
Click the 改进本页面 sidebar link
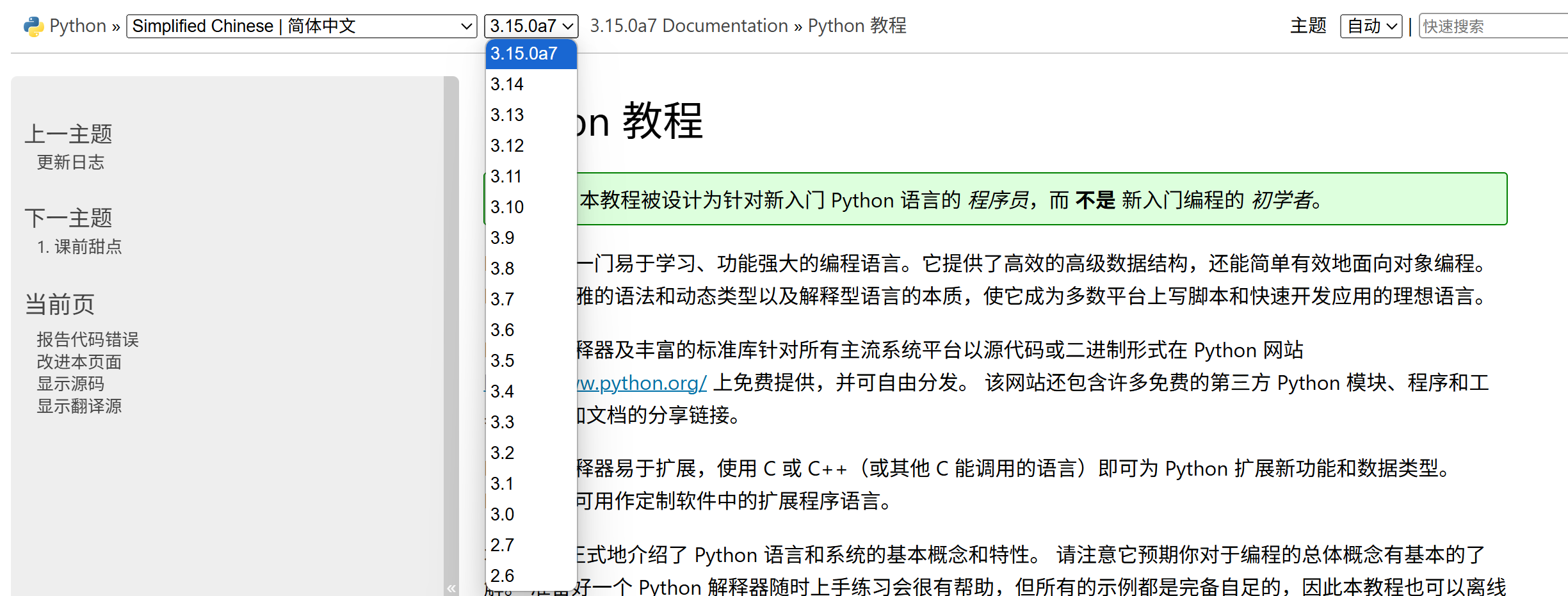[79, 362]
